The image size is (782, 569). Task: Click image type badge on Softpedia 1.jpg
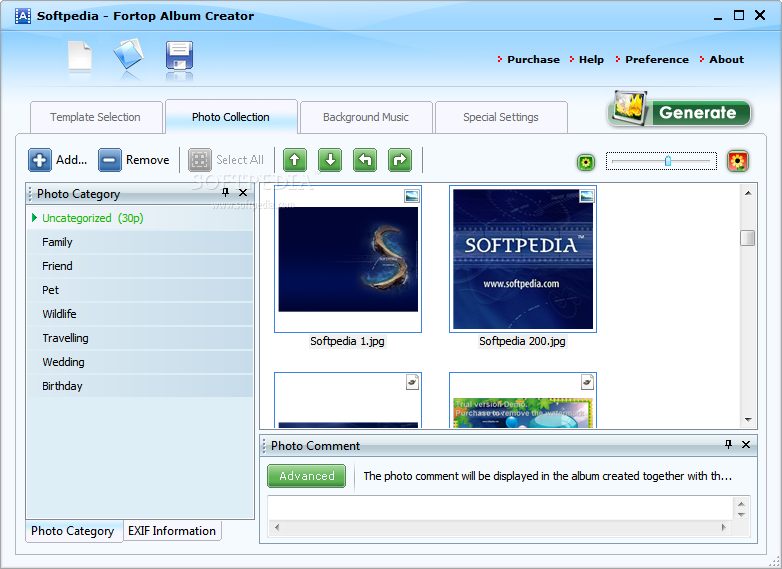tap(412, 196)
